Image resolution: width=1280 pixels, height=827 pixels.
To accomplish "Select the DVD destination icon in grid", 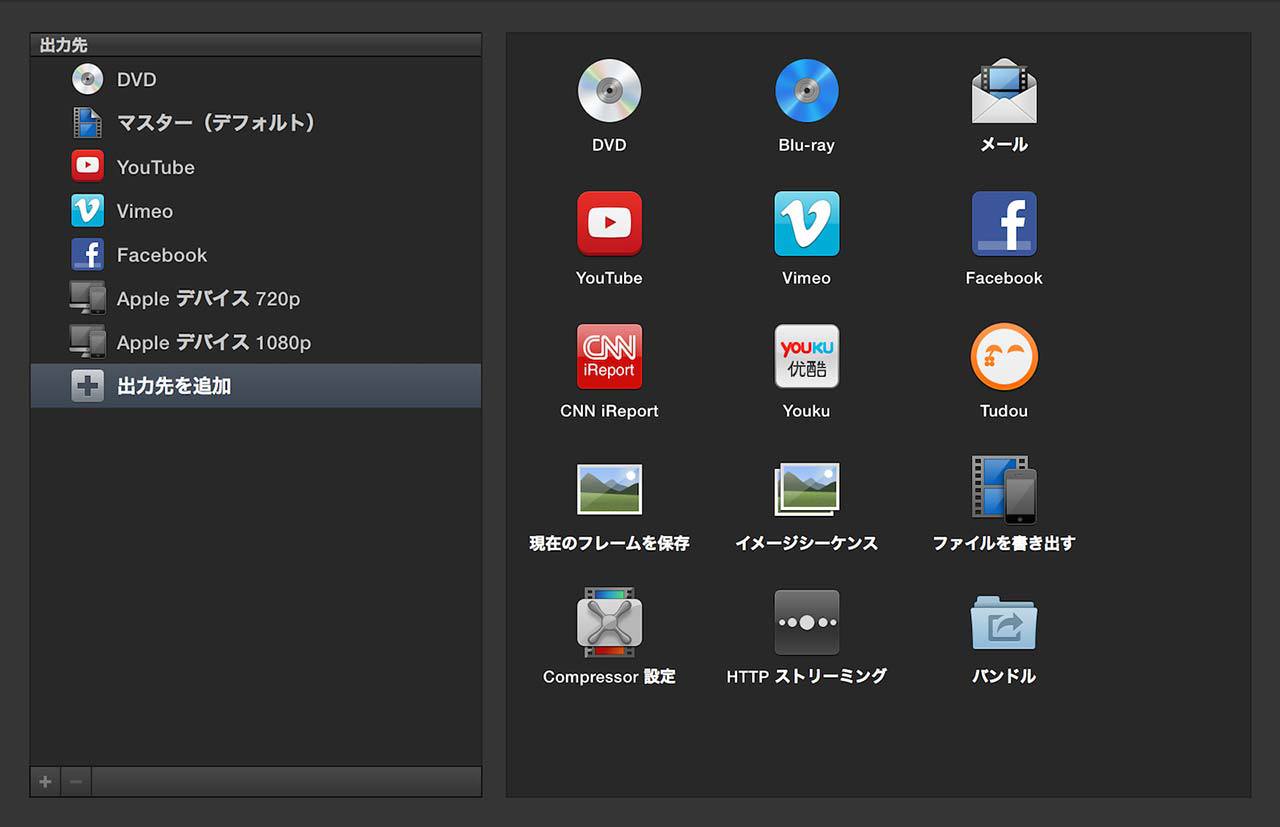I will (x=609, y=91).
